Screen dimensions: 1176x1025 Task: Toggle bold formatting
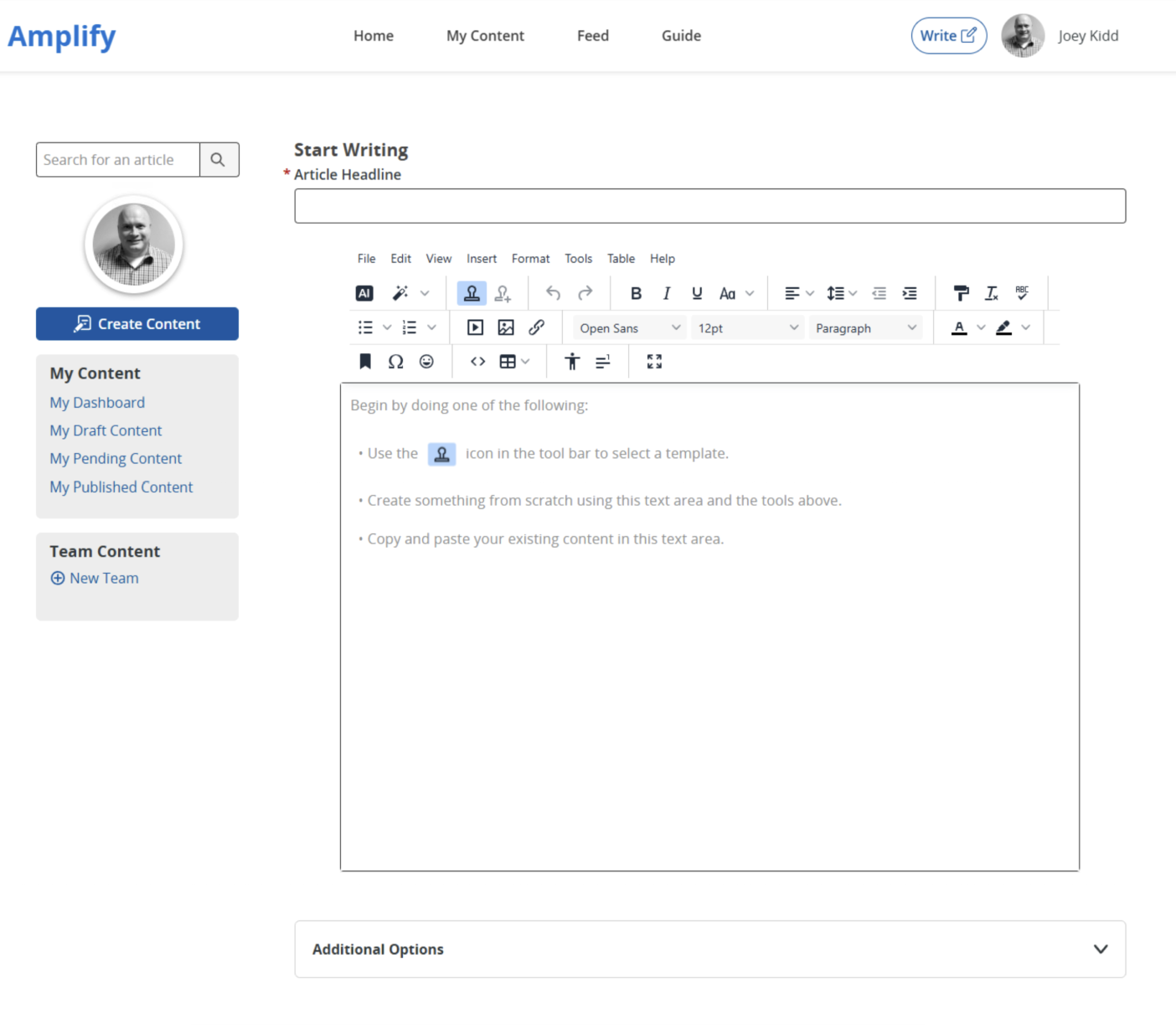click(636, 293)
